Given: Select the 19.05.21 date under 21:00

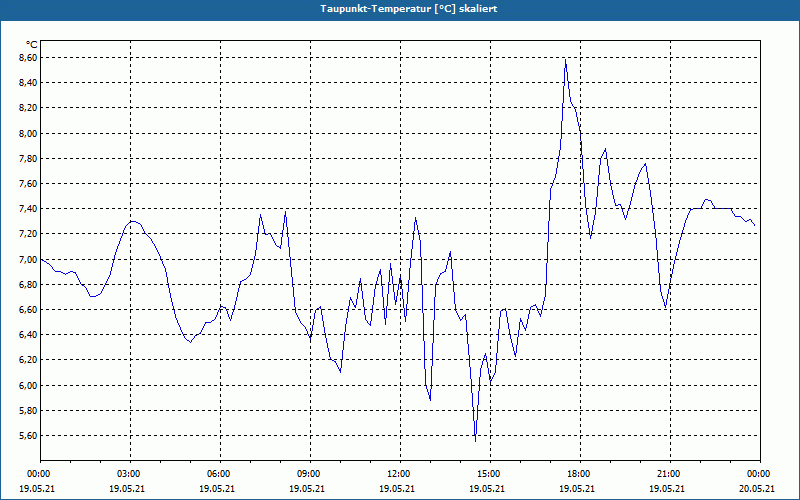Looking at the screenshot, I should click(667, 488).
